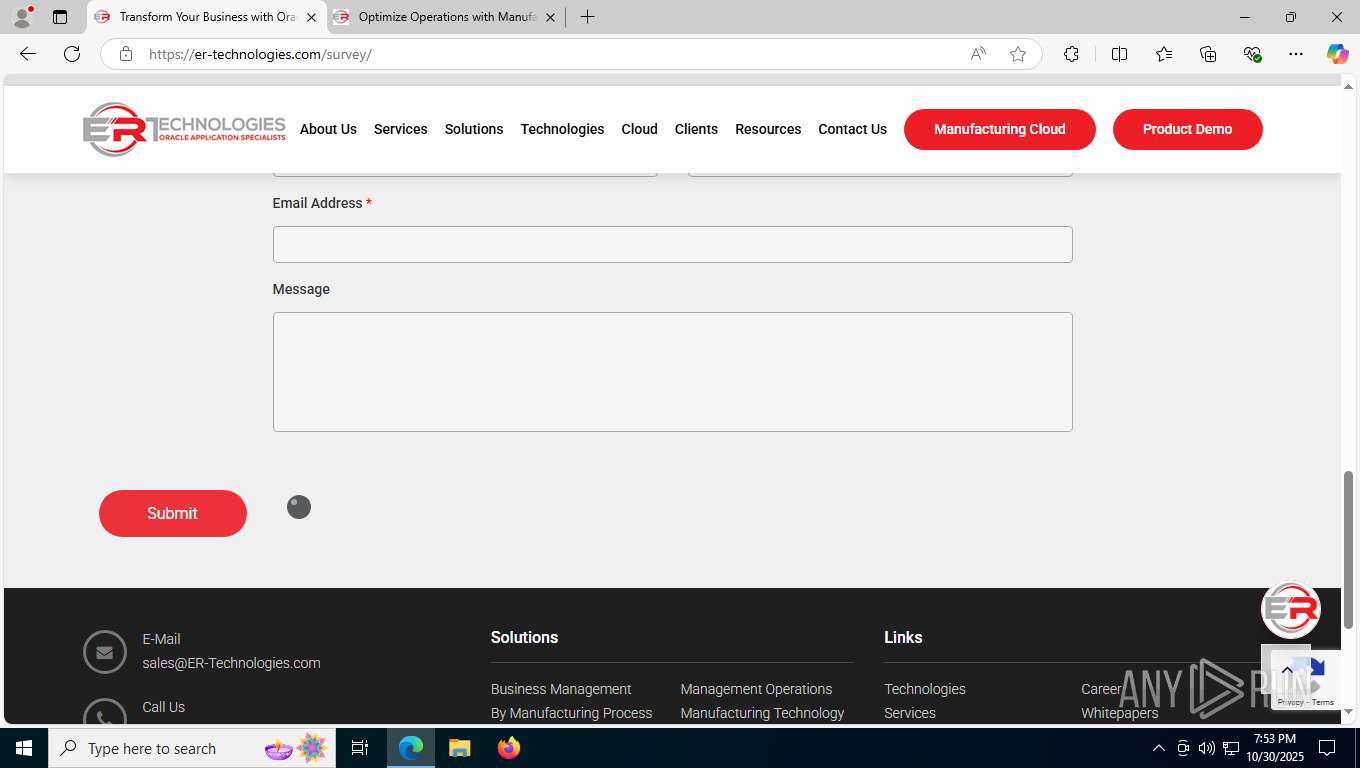Open Resources menu
Viewport: 1360px width, 768px height.
pyautogui.click(x=768, y=129)
